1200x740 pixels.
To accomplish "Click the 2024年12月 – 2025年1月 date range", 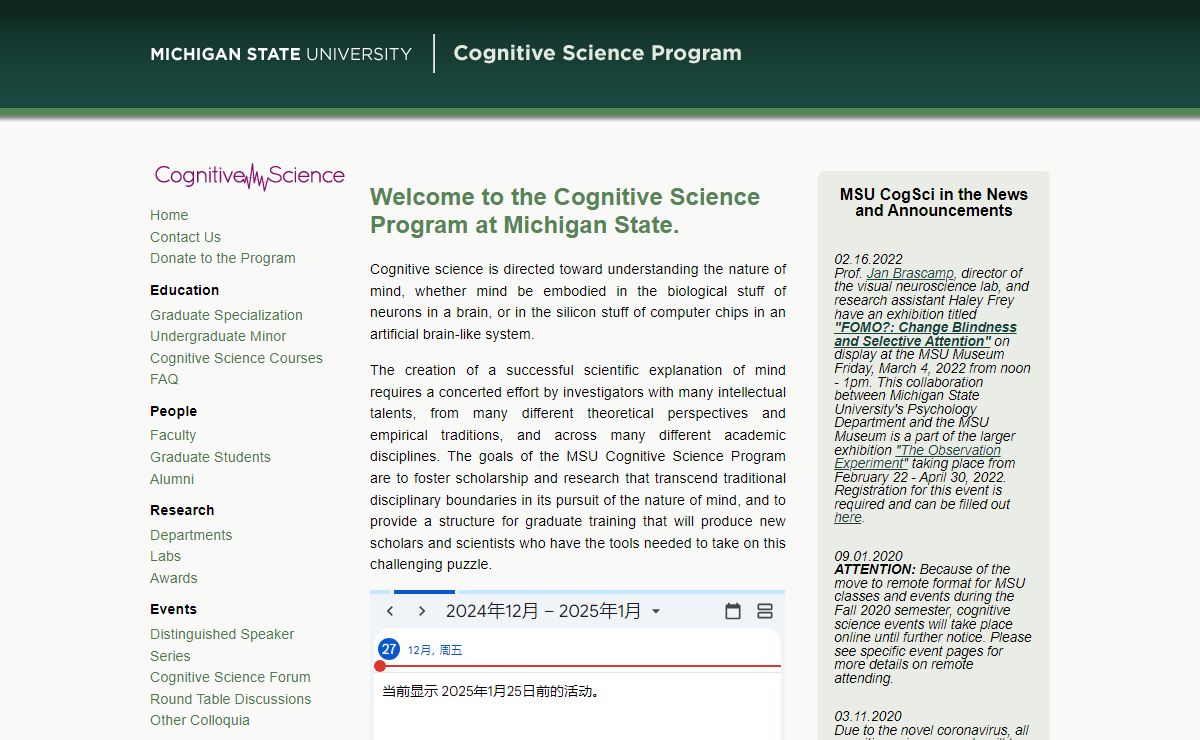I will pos(543,611).
